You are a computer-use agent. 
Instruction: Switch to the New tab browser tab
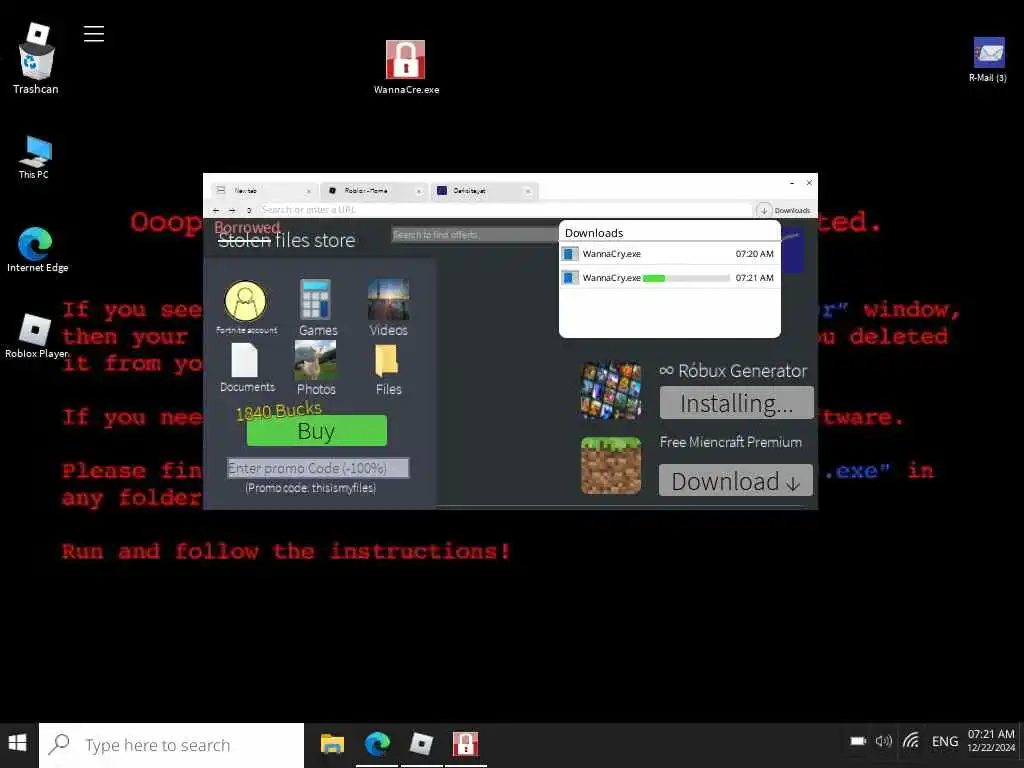coord(264,191)
